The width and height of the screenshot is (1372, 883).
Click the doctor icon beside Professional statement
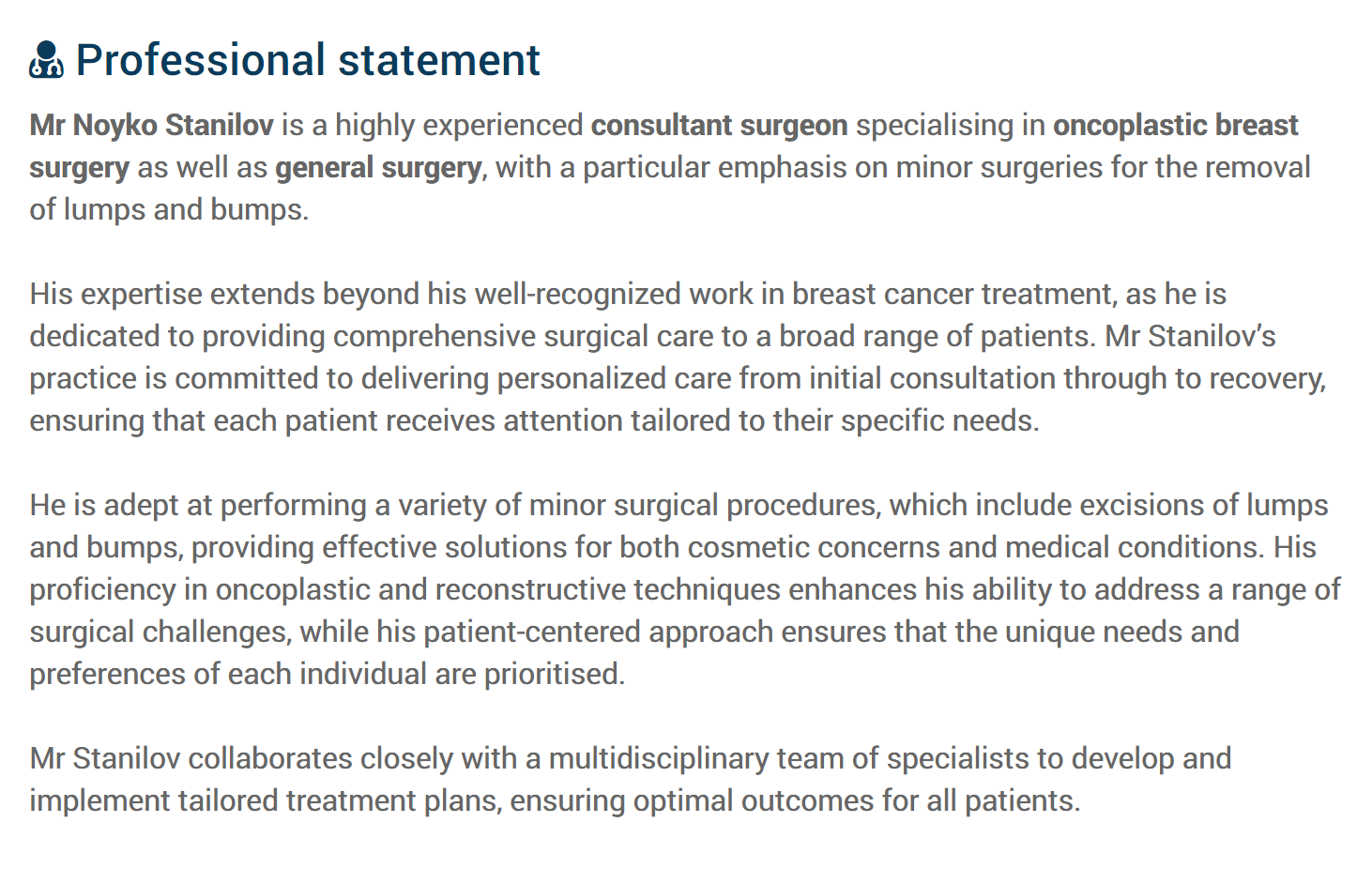(46, 59)
